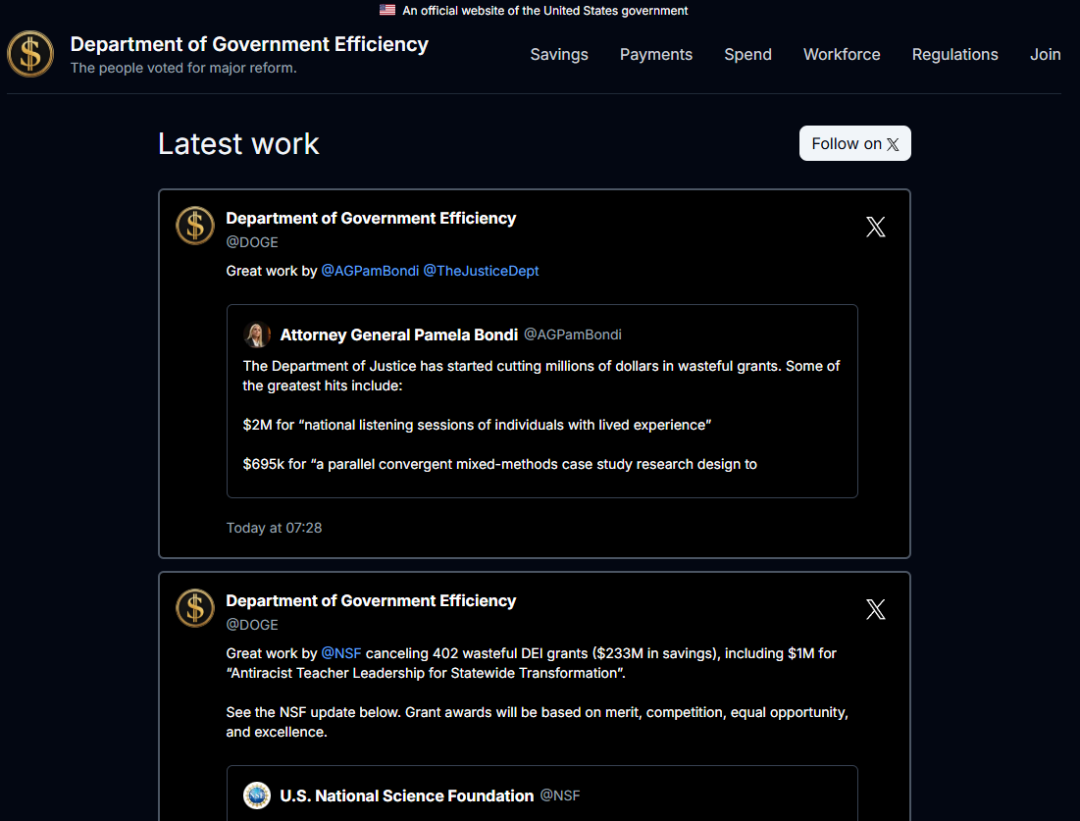Click 'An official website of the United States government'
The image size is (1080, 821).
click(545, 10)
